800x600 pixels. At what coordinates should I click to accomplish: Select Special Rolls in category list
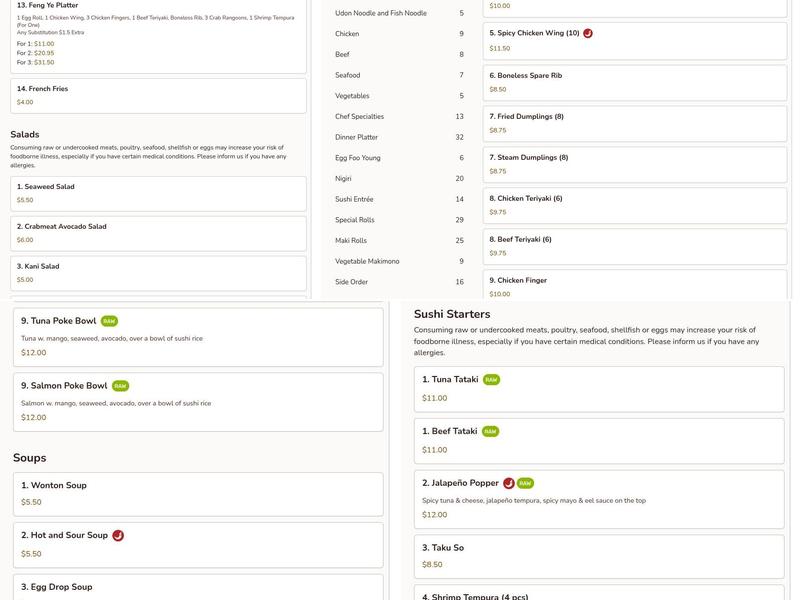(x=355, y=220)
